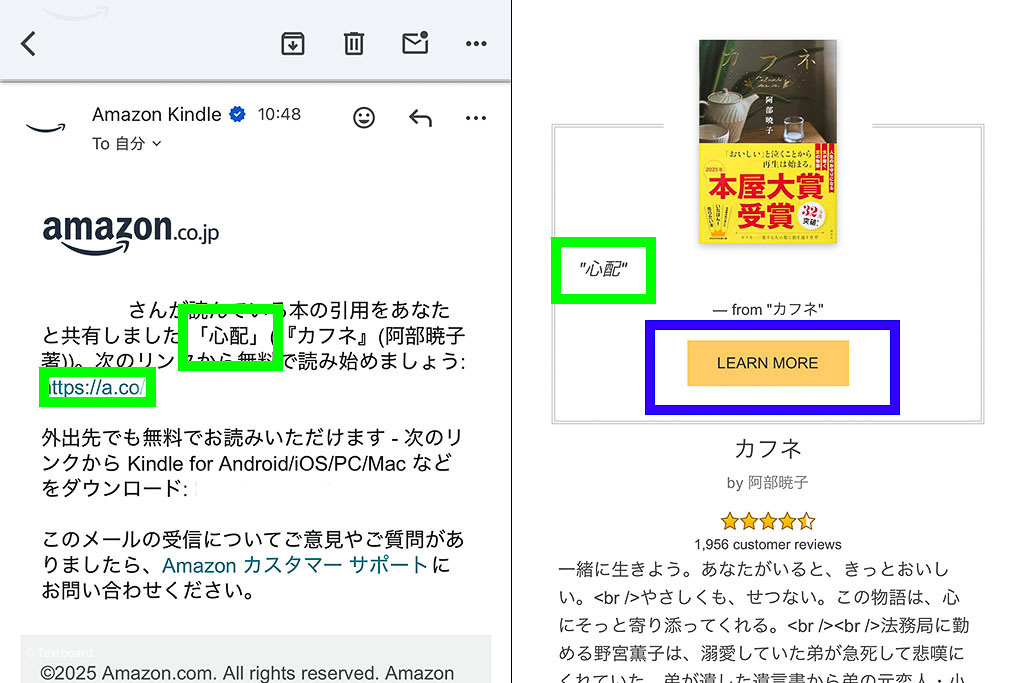This screenshot has height=683, width=1024.
Task: Click the amazon.co.jp logo
Action: pyautogui.click(x=130, y=232)
